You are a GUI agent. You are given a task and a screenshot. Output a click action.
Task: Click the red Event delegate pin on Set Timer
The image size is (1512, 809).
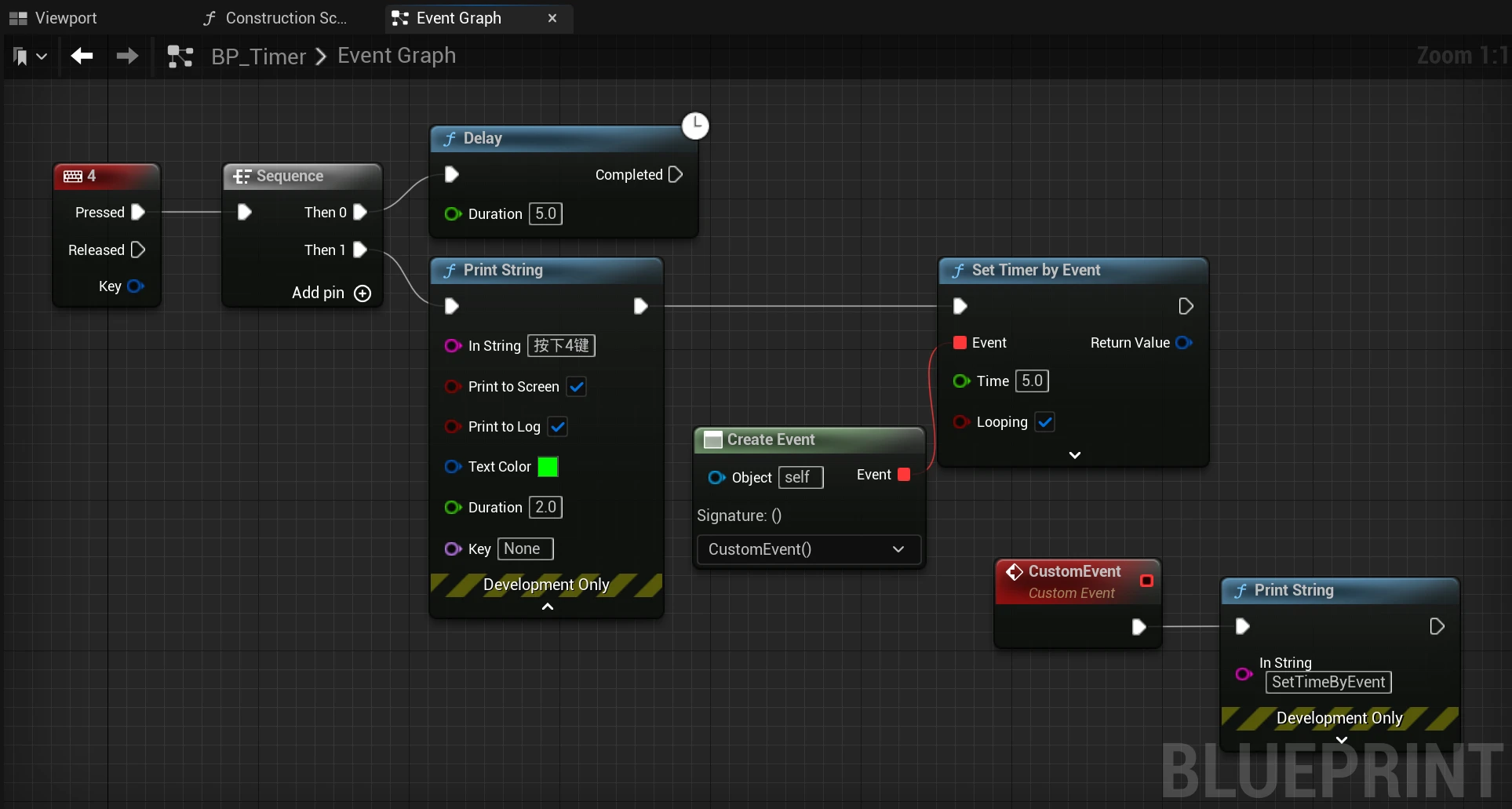960,342
